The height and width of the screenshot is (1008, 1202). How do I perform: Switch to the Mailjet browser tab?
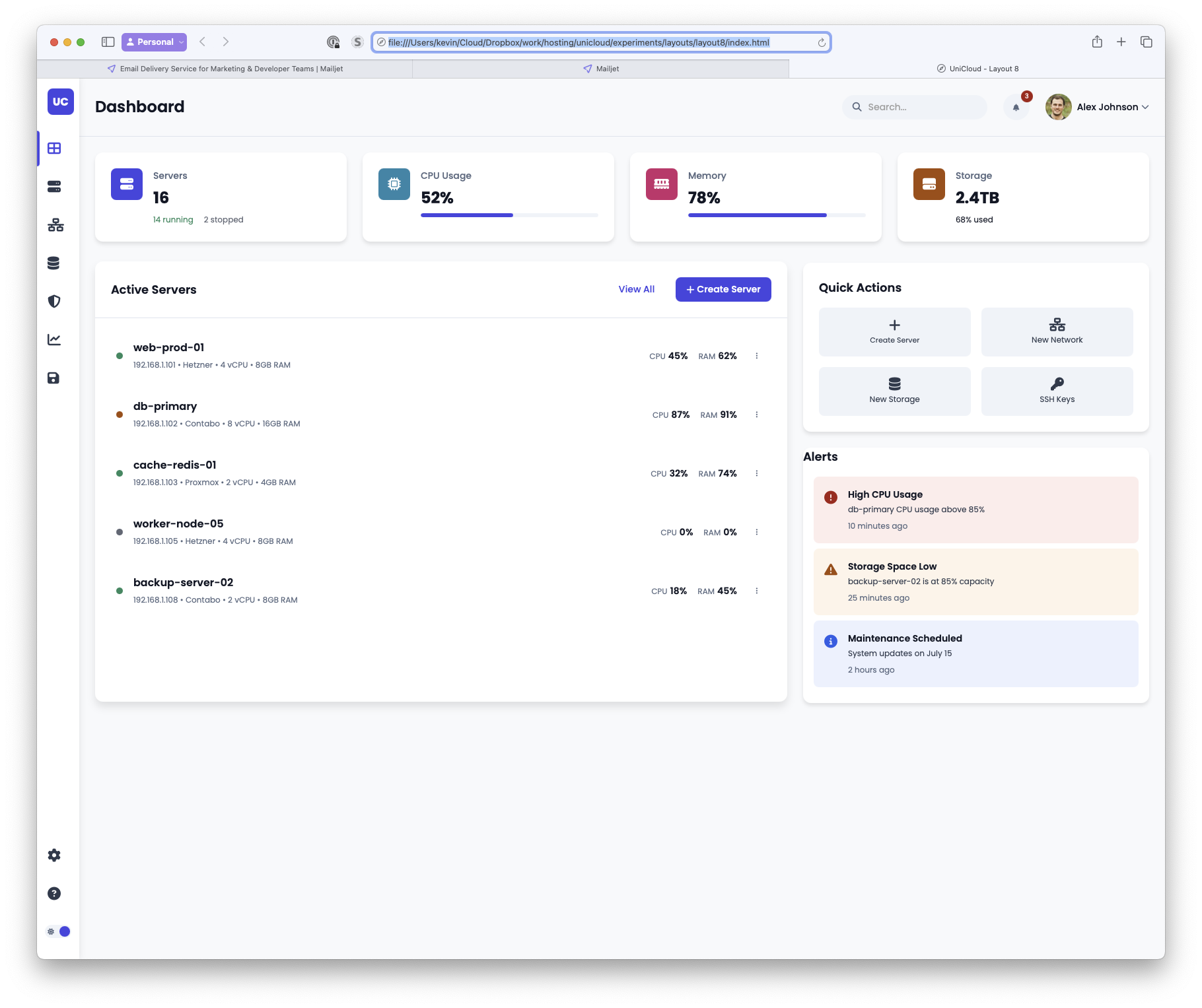601,69
